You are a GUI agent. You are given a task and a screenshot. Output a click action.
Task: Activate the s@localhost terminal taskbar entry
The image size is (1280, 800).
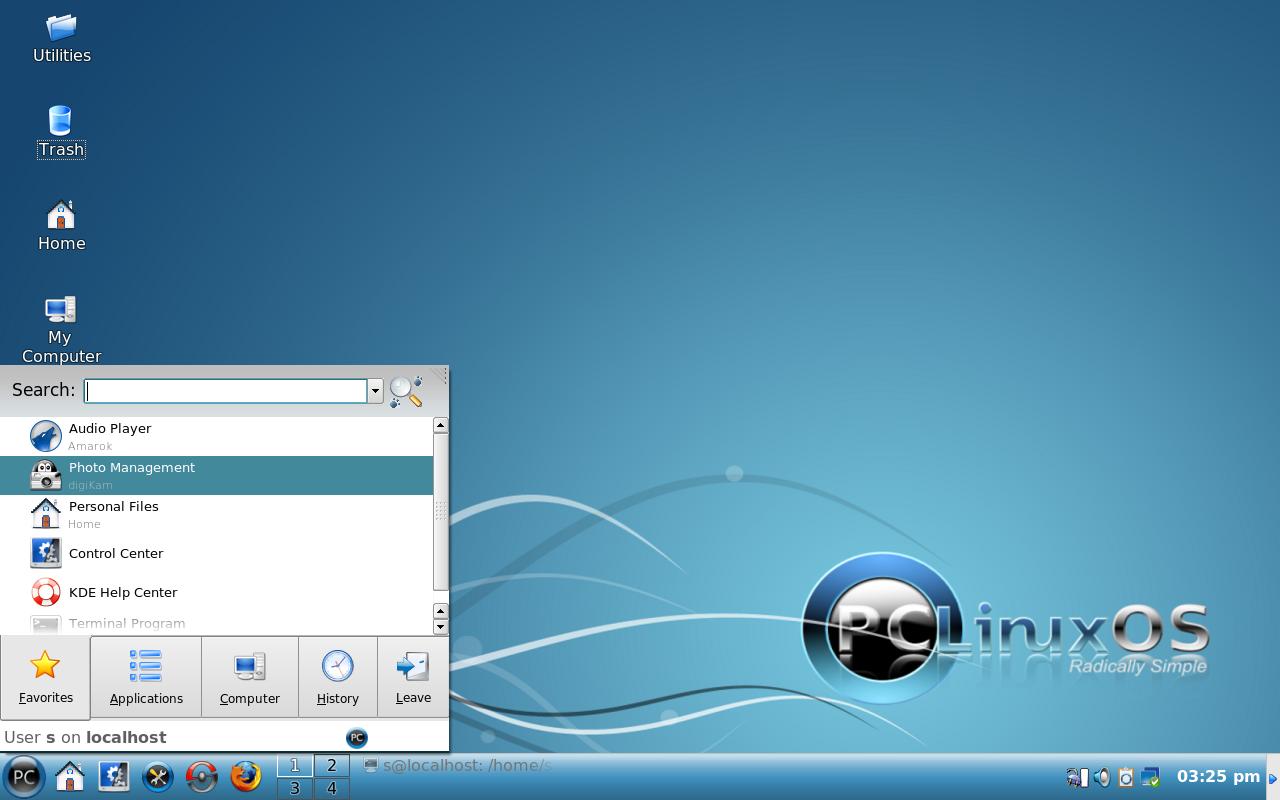point(457,765)
